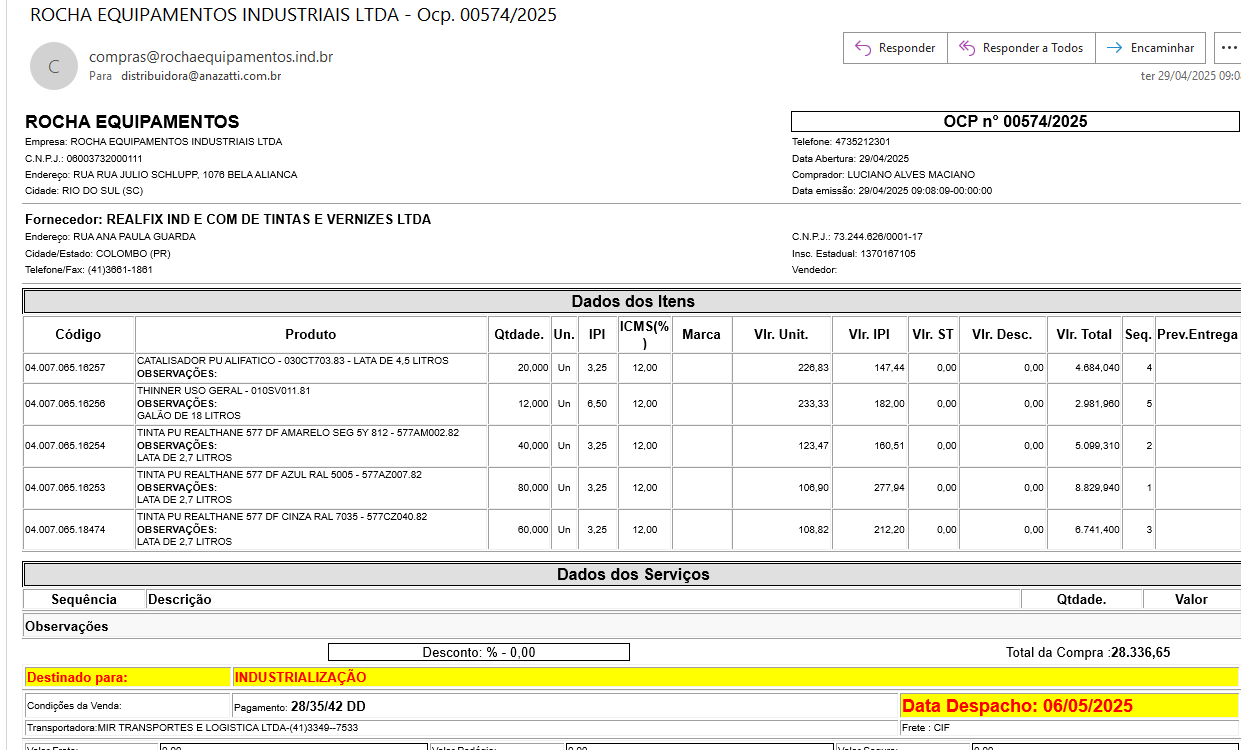Click the Dados dos Serviços section header

(x=632, y=575)
